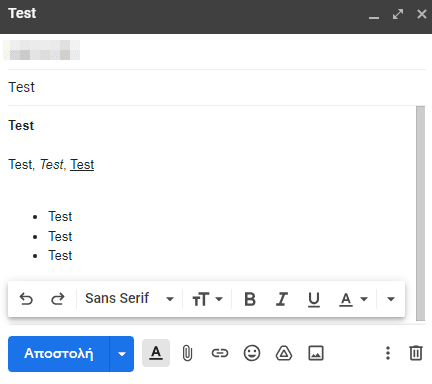
Task: Open the emoji picker
Action: point(252,353)
